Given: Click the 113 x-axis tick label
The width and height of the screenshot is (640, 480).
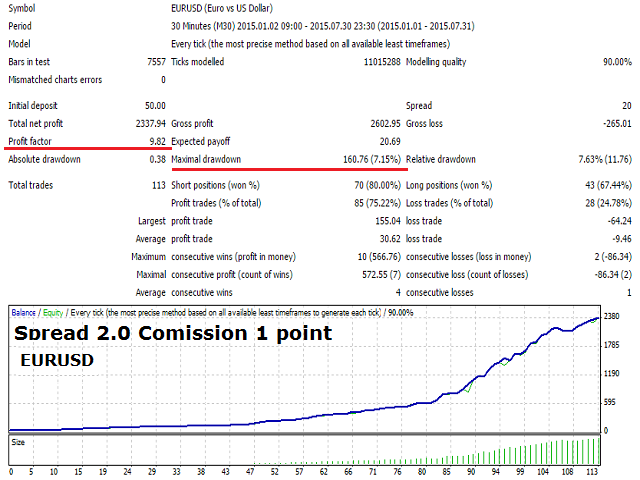Looking at the screenshot, I should coord(591,472).
